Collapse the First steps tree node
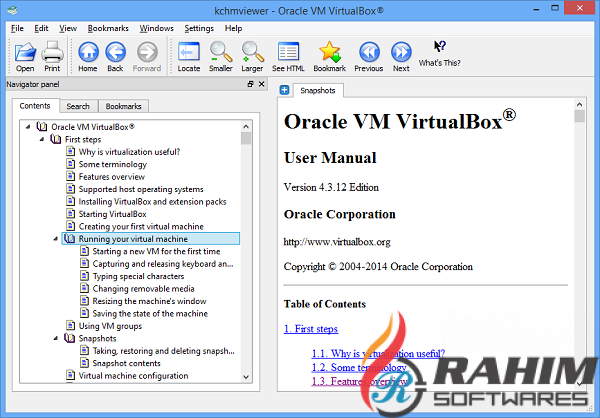This screenshot has width=600, height=418. point(42,139)
